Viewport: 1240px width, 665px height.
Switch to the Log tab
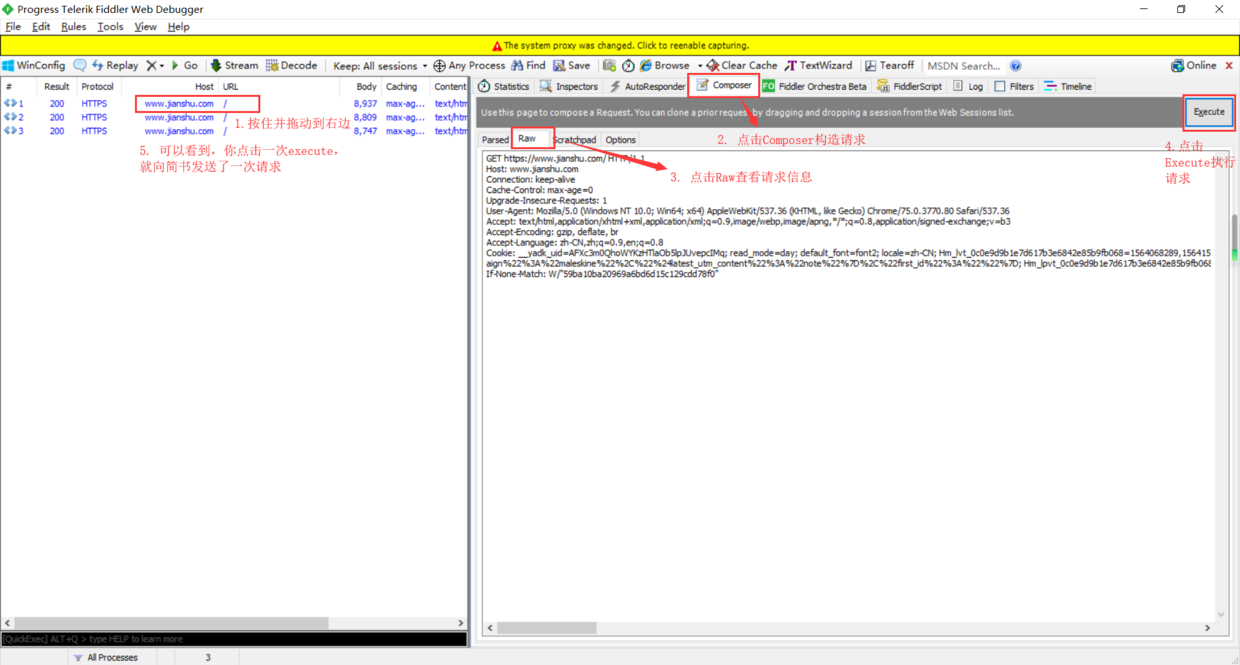(968, 87)
